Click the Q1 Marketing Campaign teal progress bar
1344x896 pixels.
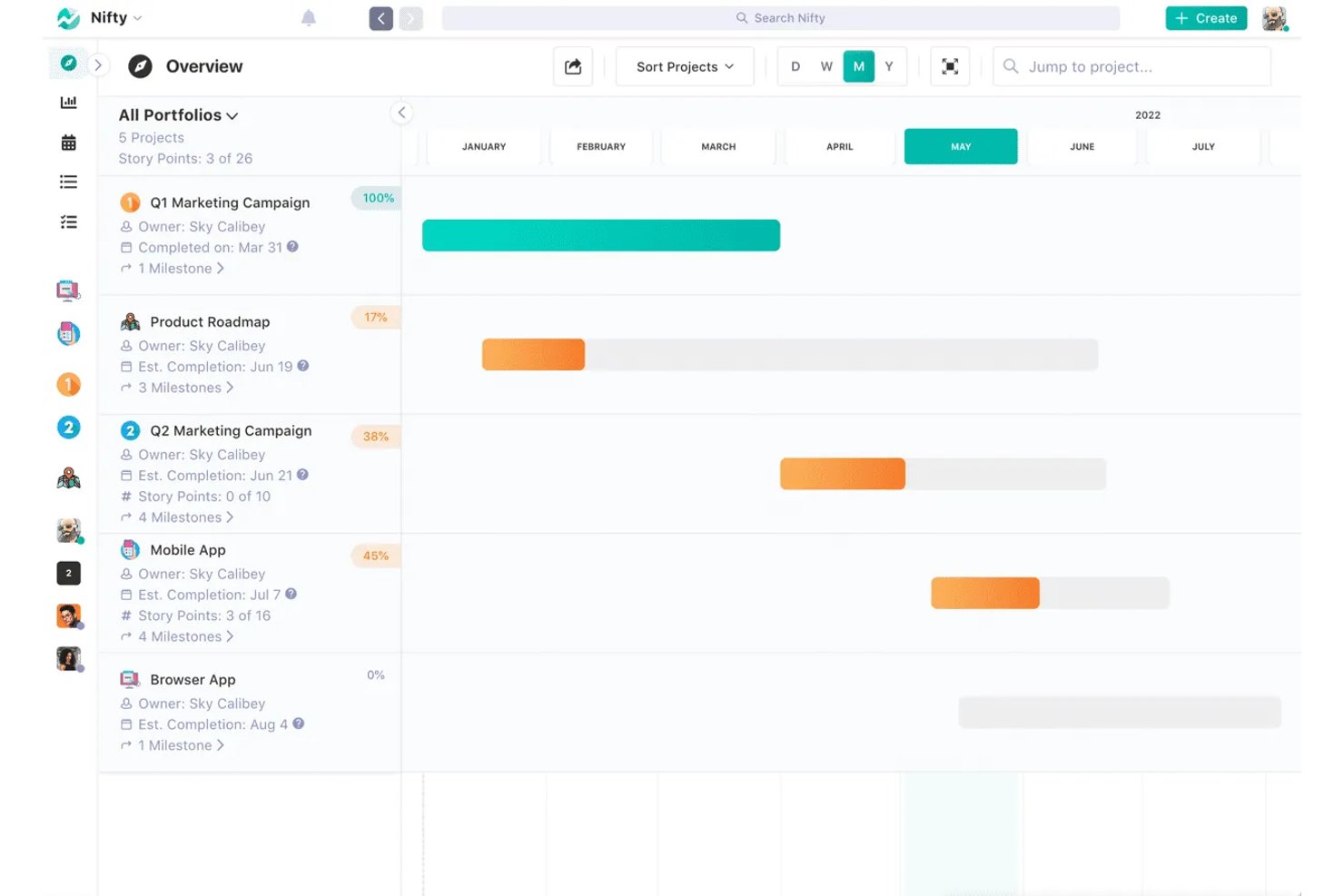[x=601, y=235]
